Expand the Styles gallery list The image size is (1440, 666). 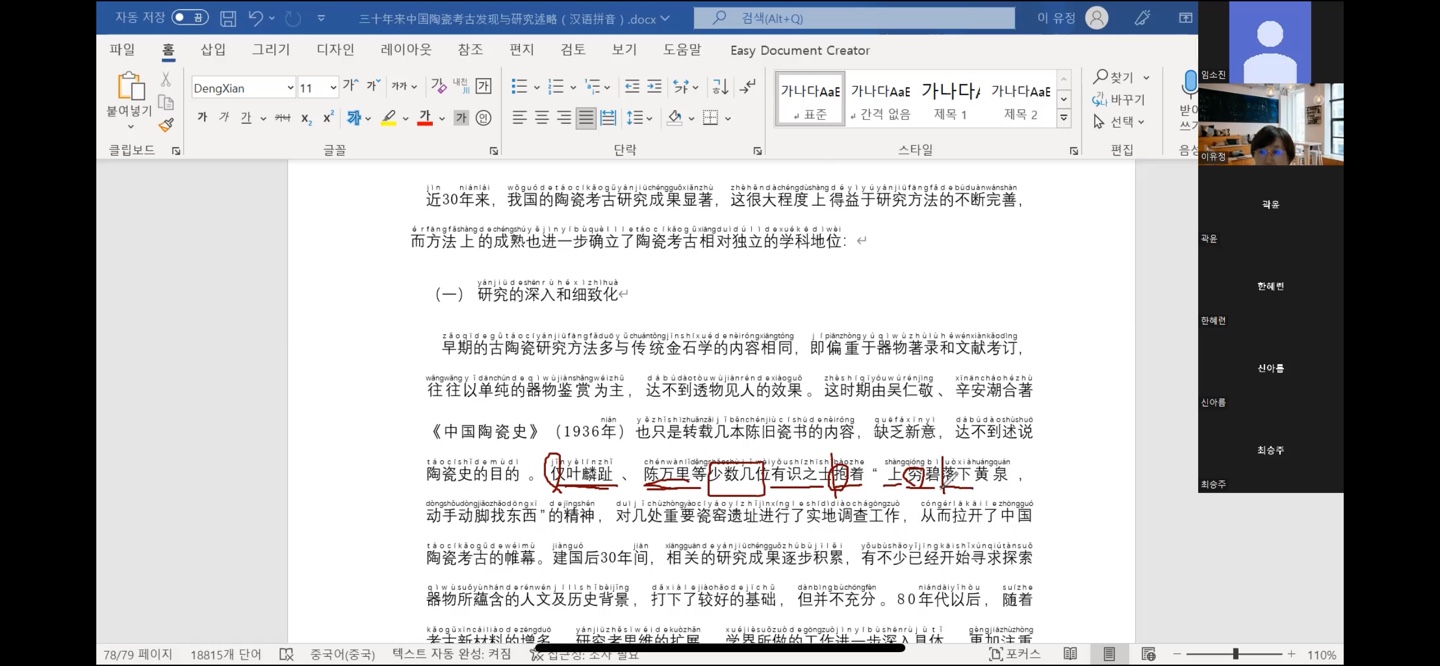coord(1064,118)
